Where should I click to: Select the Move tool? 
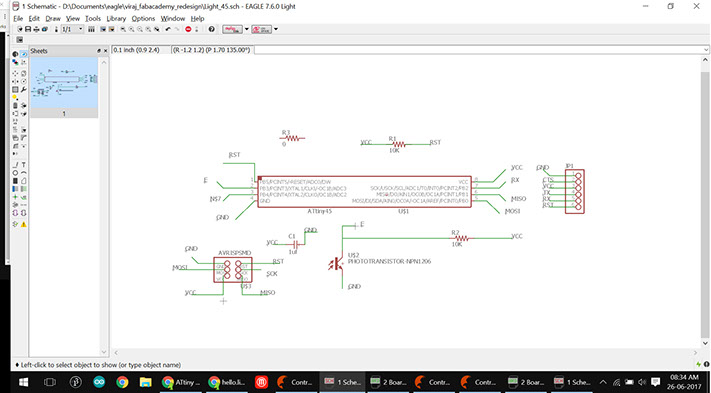(x=15, y=73)
